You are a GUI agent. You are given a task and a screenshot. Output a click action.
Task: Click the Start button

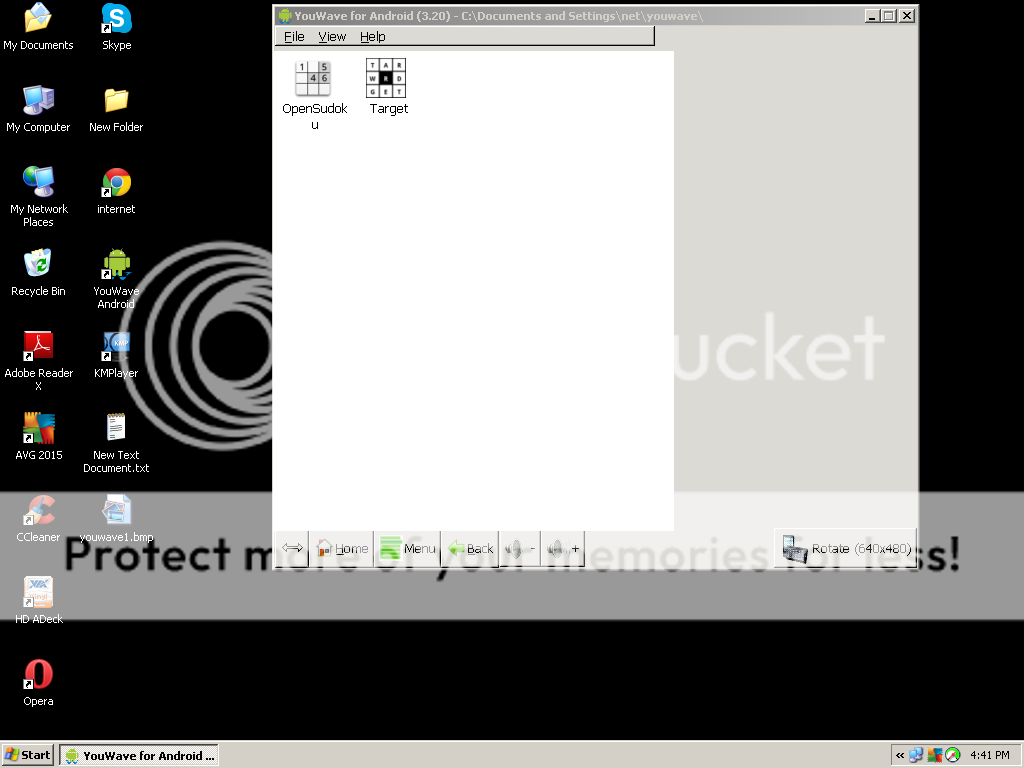(28, 755)
